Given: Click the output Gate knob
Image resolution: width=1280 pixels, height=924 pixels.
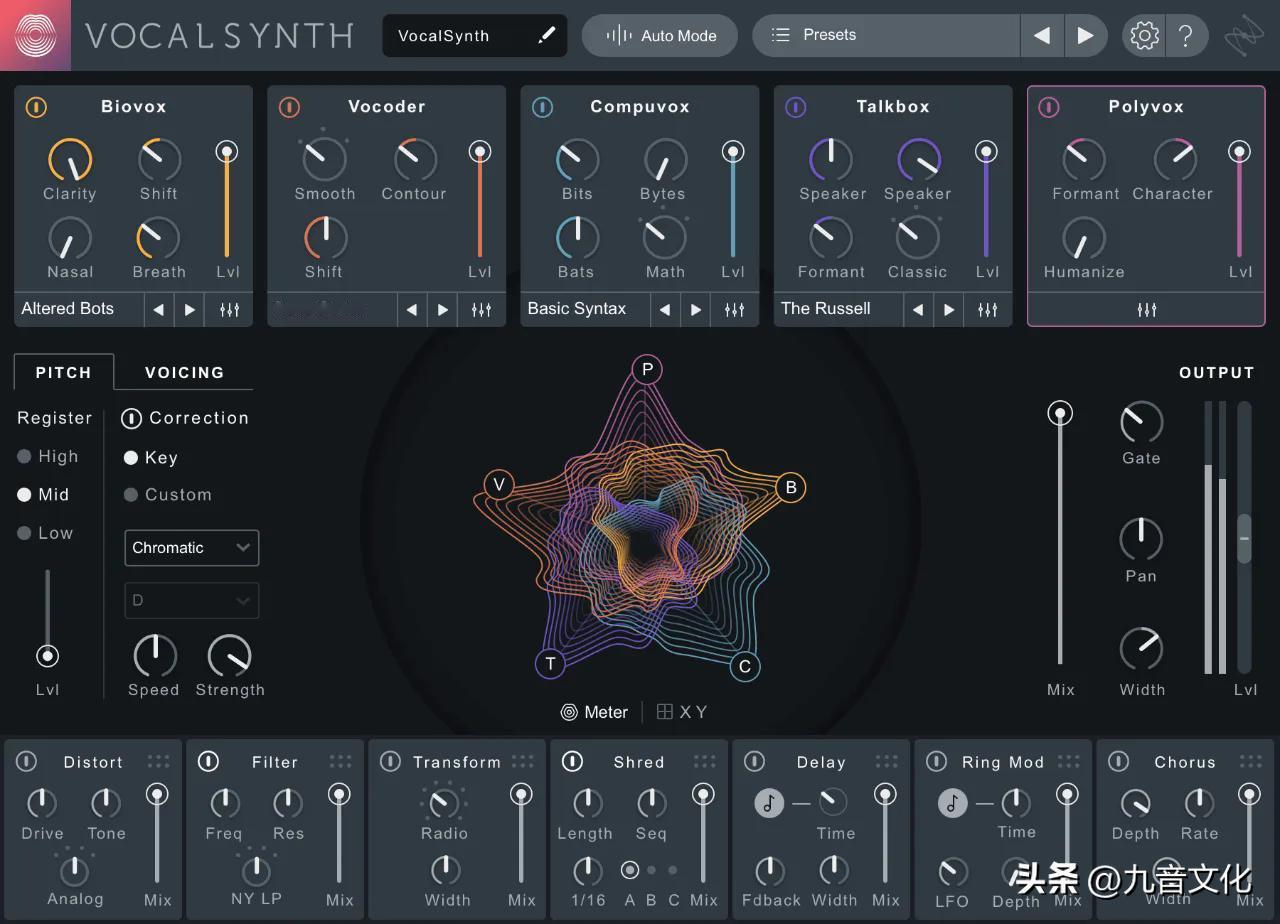Looking at the screenshot, I should tap(1141, 422).
